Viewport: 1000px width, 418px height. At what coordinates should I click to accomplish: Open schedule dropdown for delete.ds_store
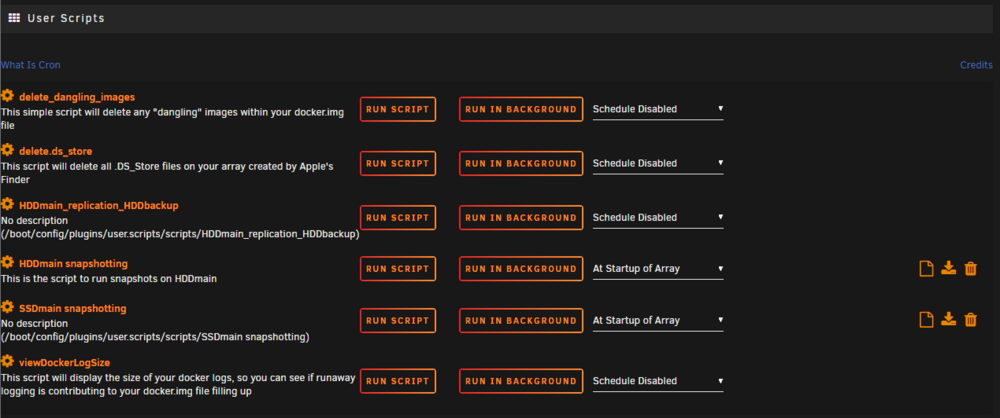(x=658, y=163)
